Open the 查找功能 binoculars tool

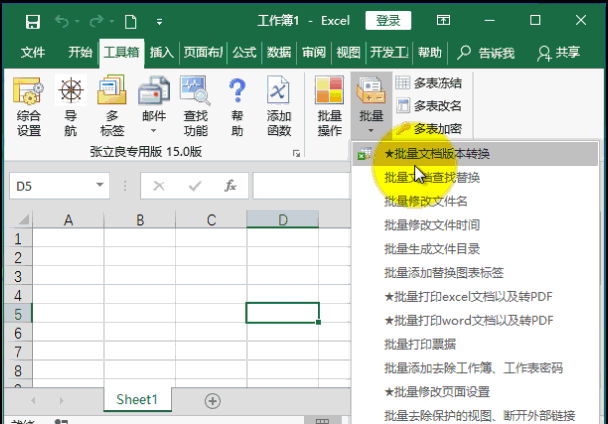[195, 106]
